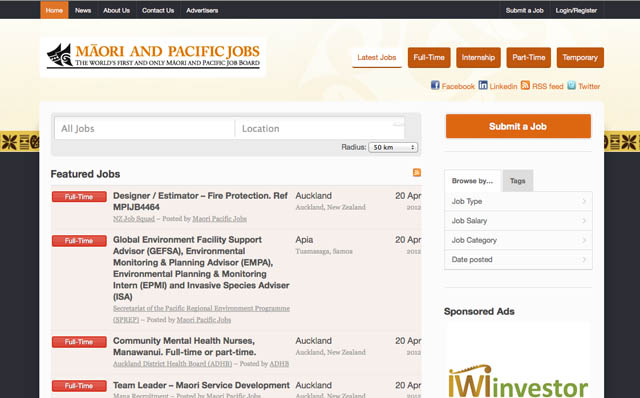This screenshot has width=640, height=398.
Task: Click the RSS feed icon in header
Action: click(525, 85)
